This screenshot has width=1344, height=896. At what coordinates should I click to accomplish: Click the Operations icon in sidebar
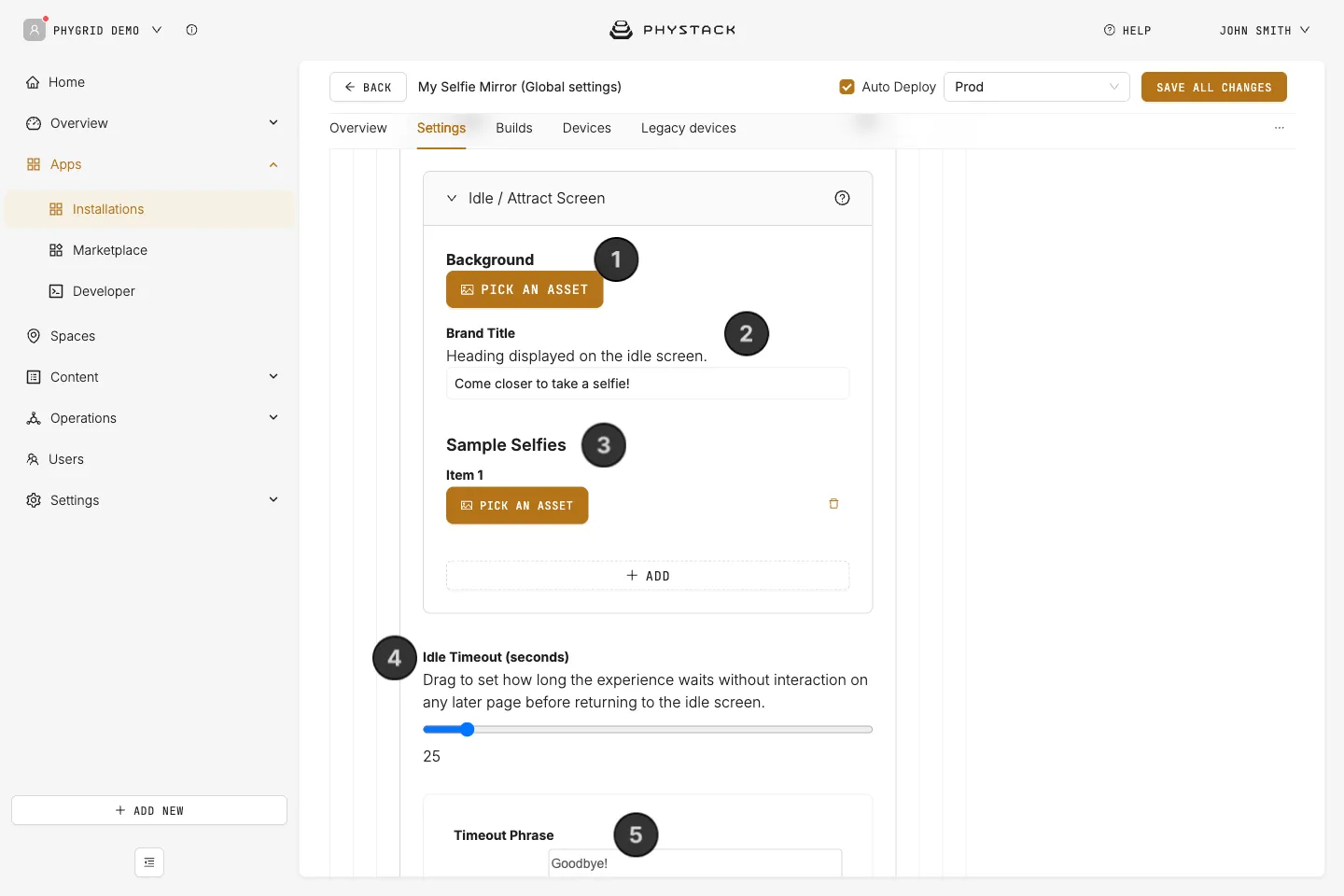coord(34,418)
